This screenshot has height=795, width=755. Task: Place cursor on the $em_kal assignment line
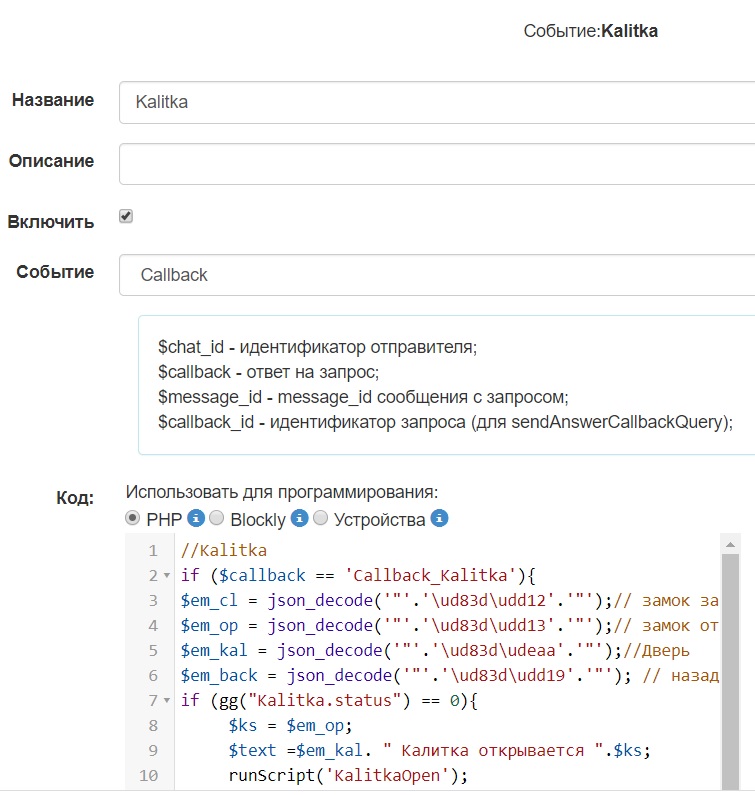click(x=400, y=651)
